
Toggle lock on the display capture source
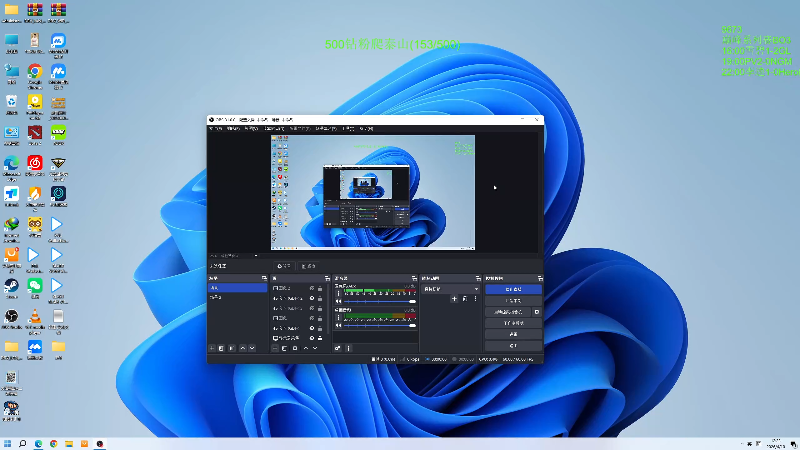tap(320, 338)
